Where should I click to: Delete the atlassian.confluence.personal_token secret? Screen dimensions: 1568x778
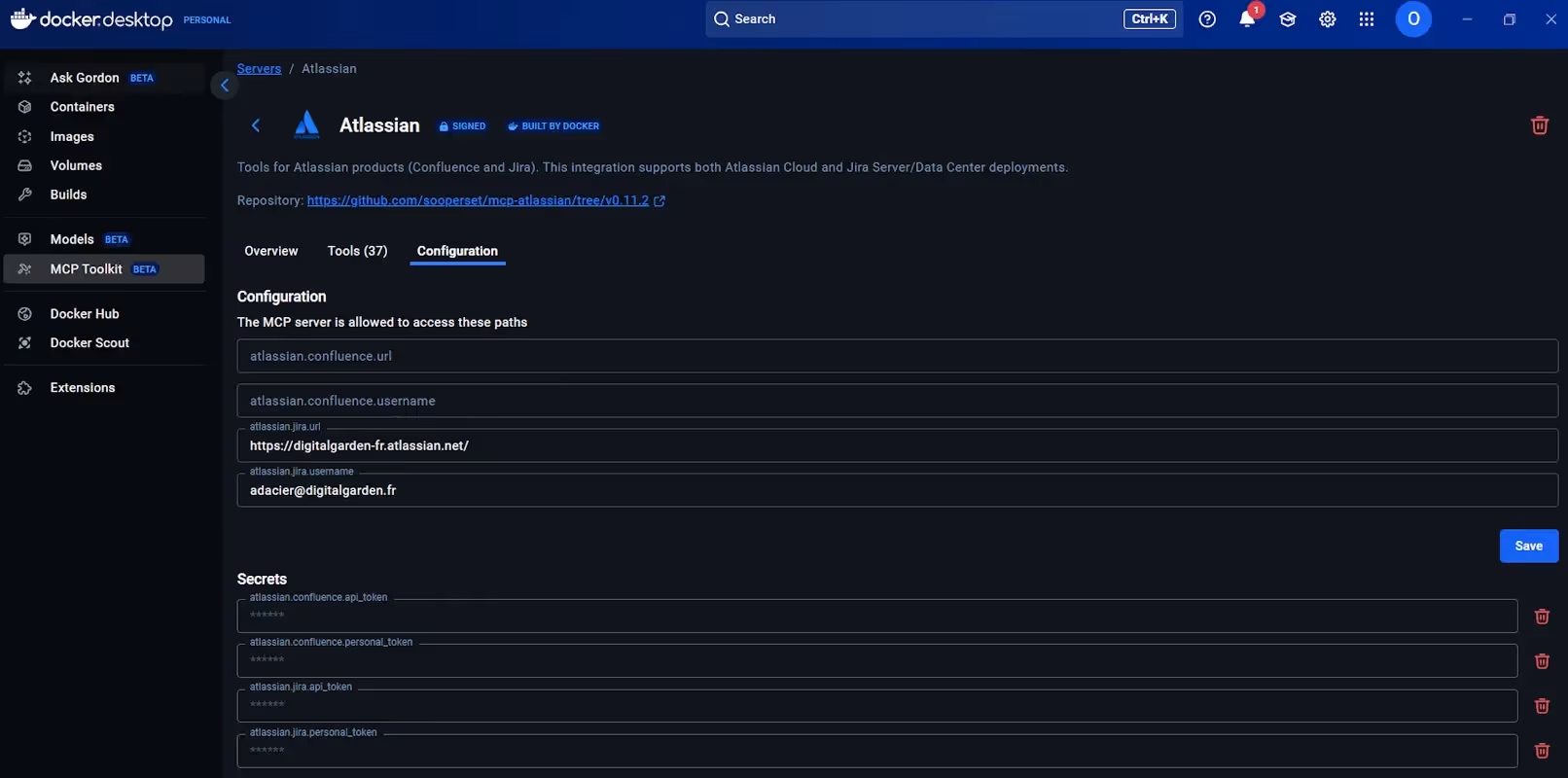coord(1542,661)
